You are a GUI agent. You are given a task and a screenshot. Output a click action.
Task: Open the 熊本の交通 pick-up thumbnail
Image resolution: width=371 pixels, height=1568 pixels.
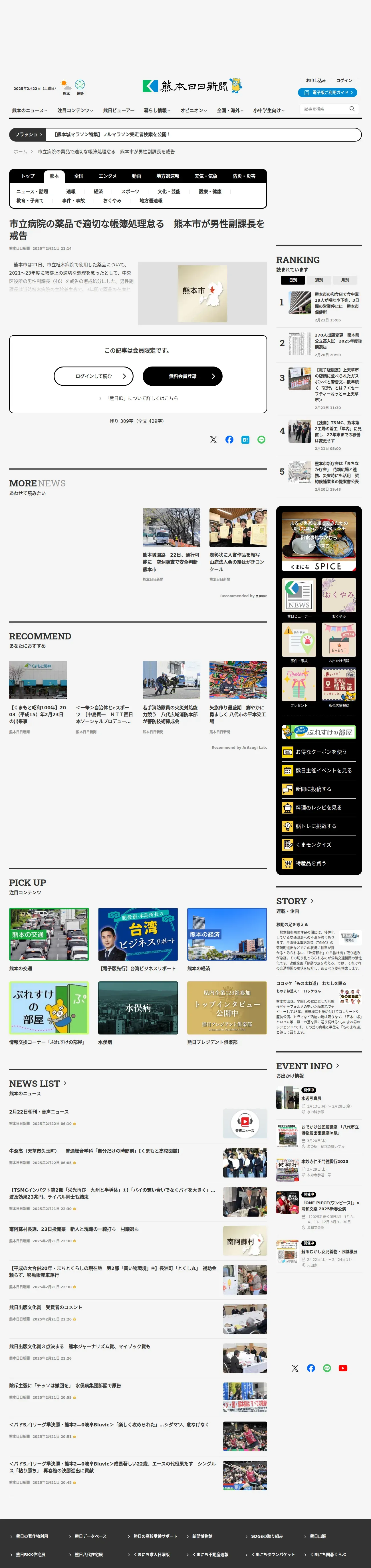click(49, 934)
